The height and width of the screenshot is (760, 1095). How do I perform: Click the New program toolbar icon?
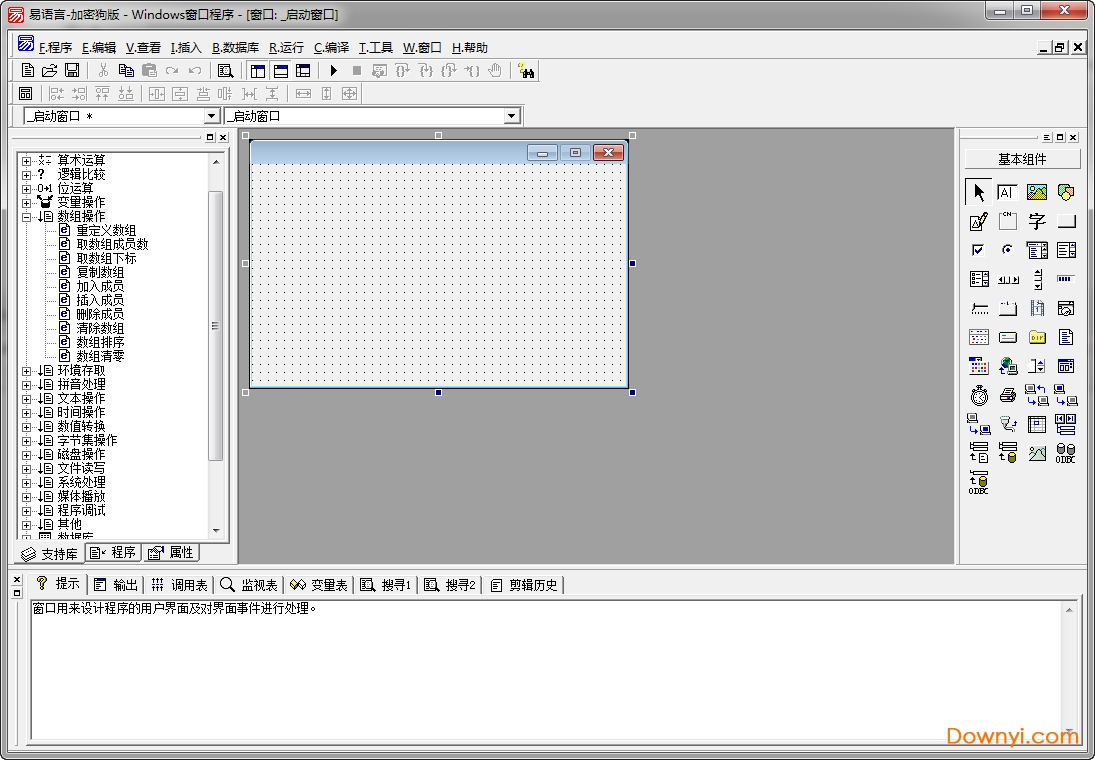pos(26,71)
